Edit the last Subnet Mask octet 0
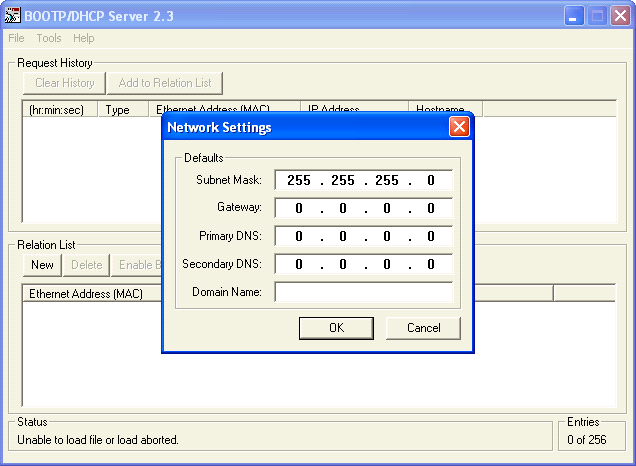636x466 pixels. (431, 180)
